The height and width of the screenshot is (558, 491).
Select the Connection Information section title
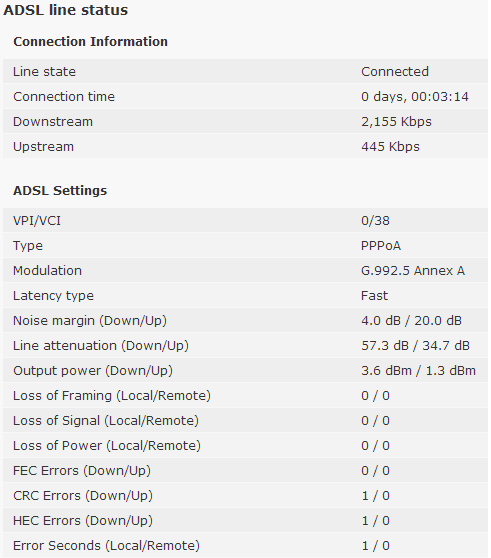[90, 42]
